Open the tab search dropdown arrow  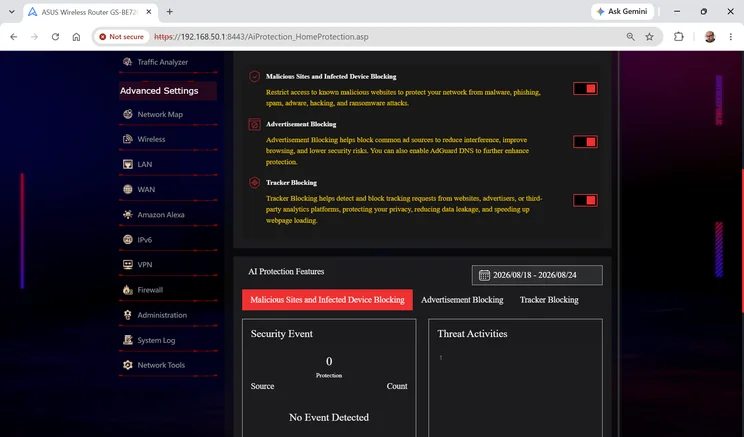(11, 11)
